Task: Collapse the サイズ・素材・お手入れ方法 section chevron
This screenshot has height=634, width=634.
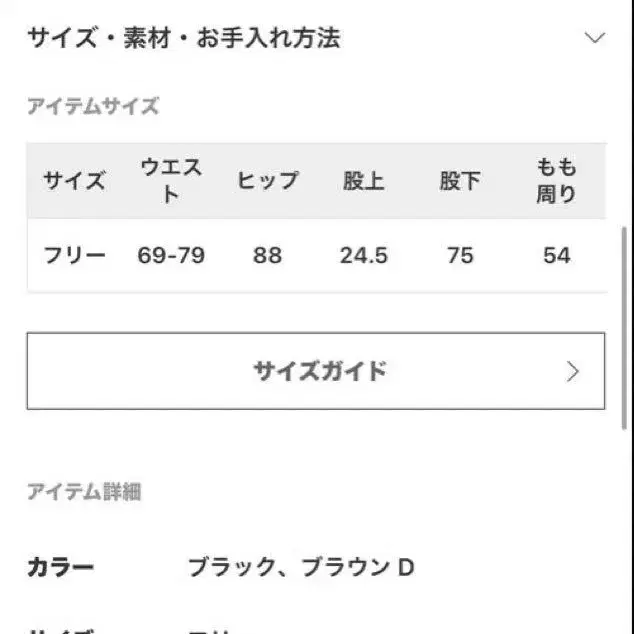Action: coord(595,38)
